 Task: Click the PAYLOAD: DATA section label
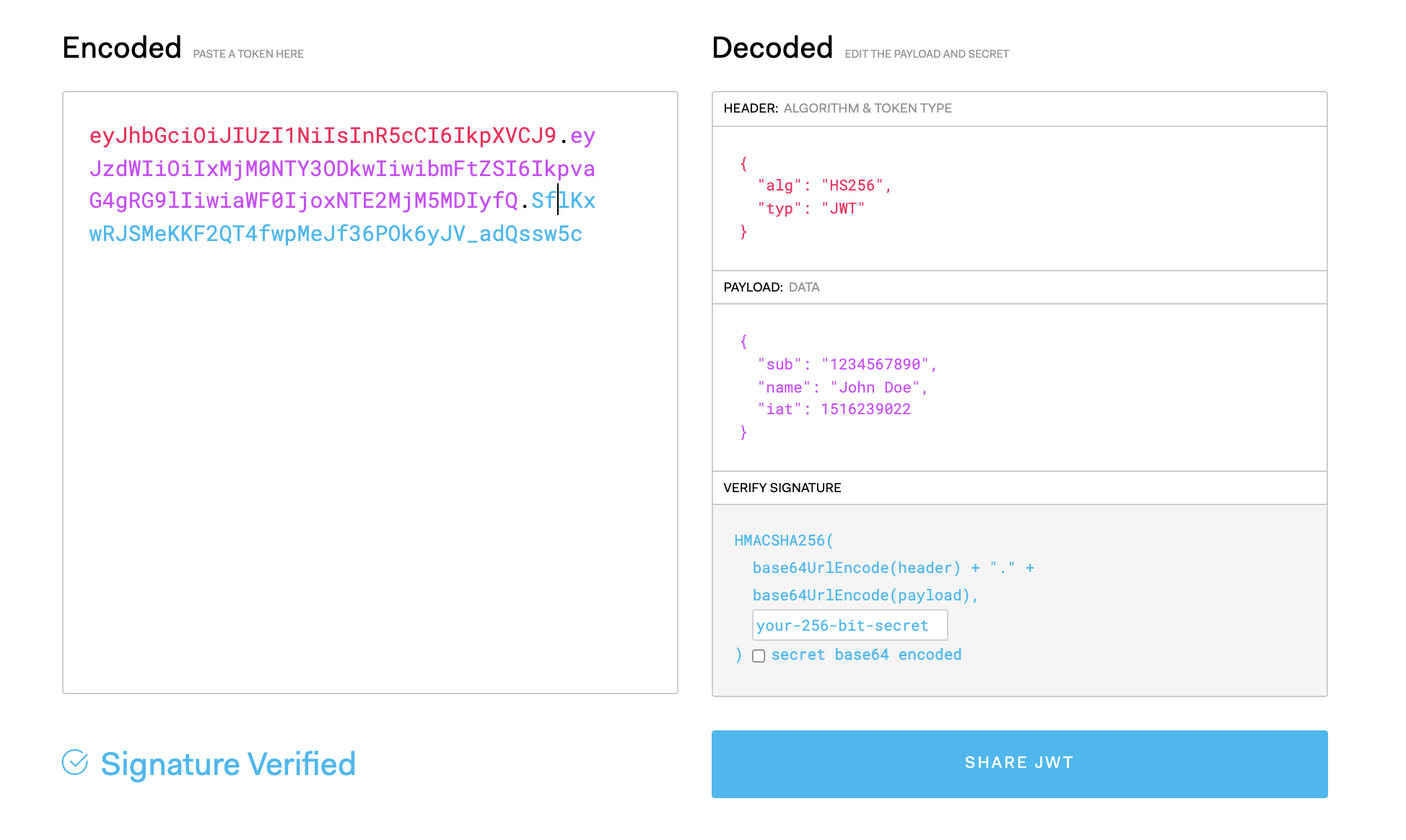(x=771, y=287)
